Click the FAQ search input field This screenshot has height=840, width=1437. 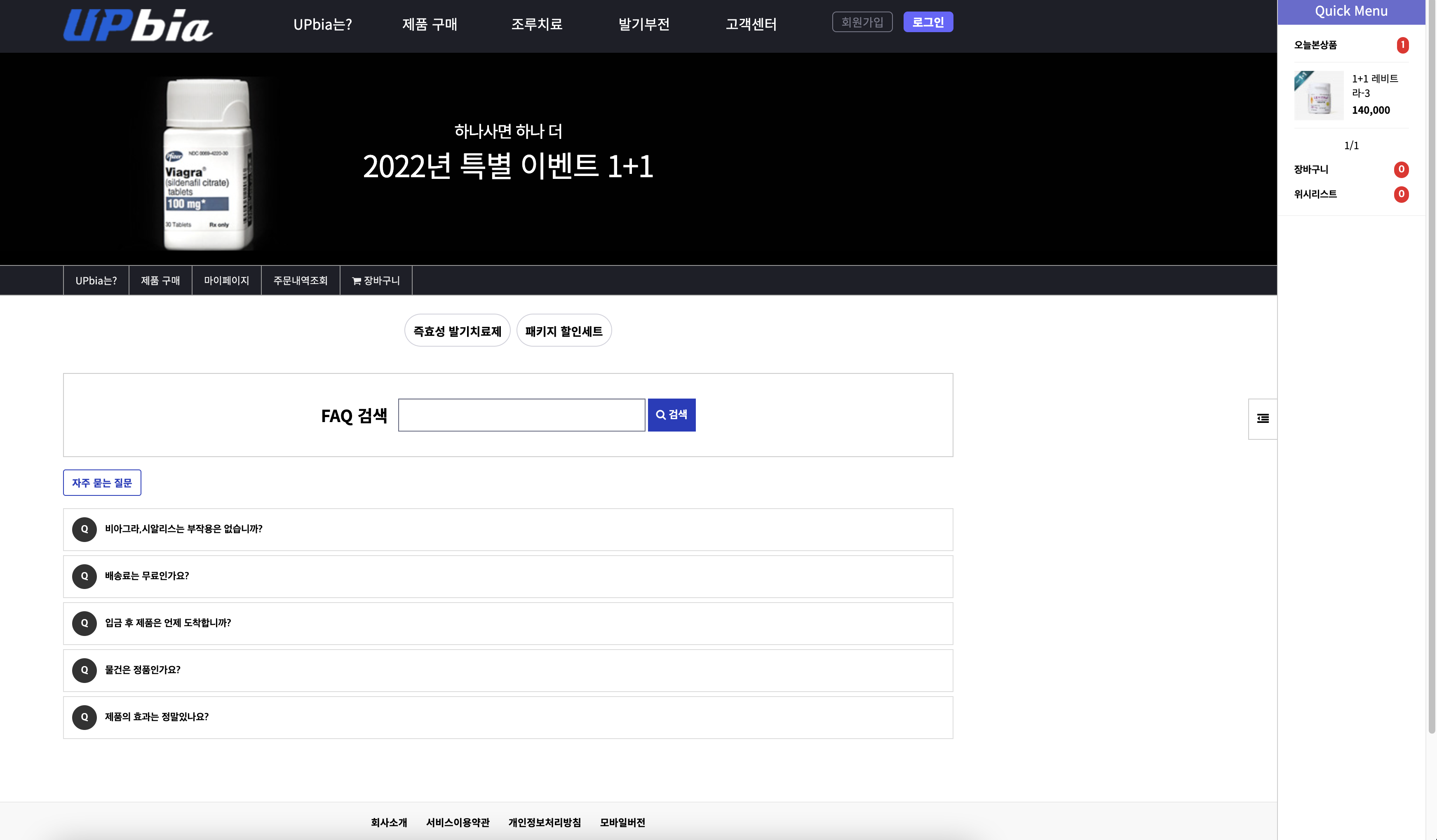coord(521,415)
